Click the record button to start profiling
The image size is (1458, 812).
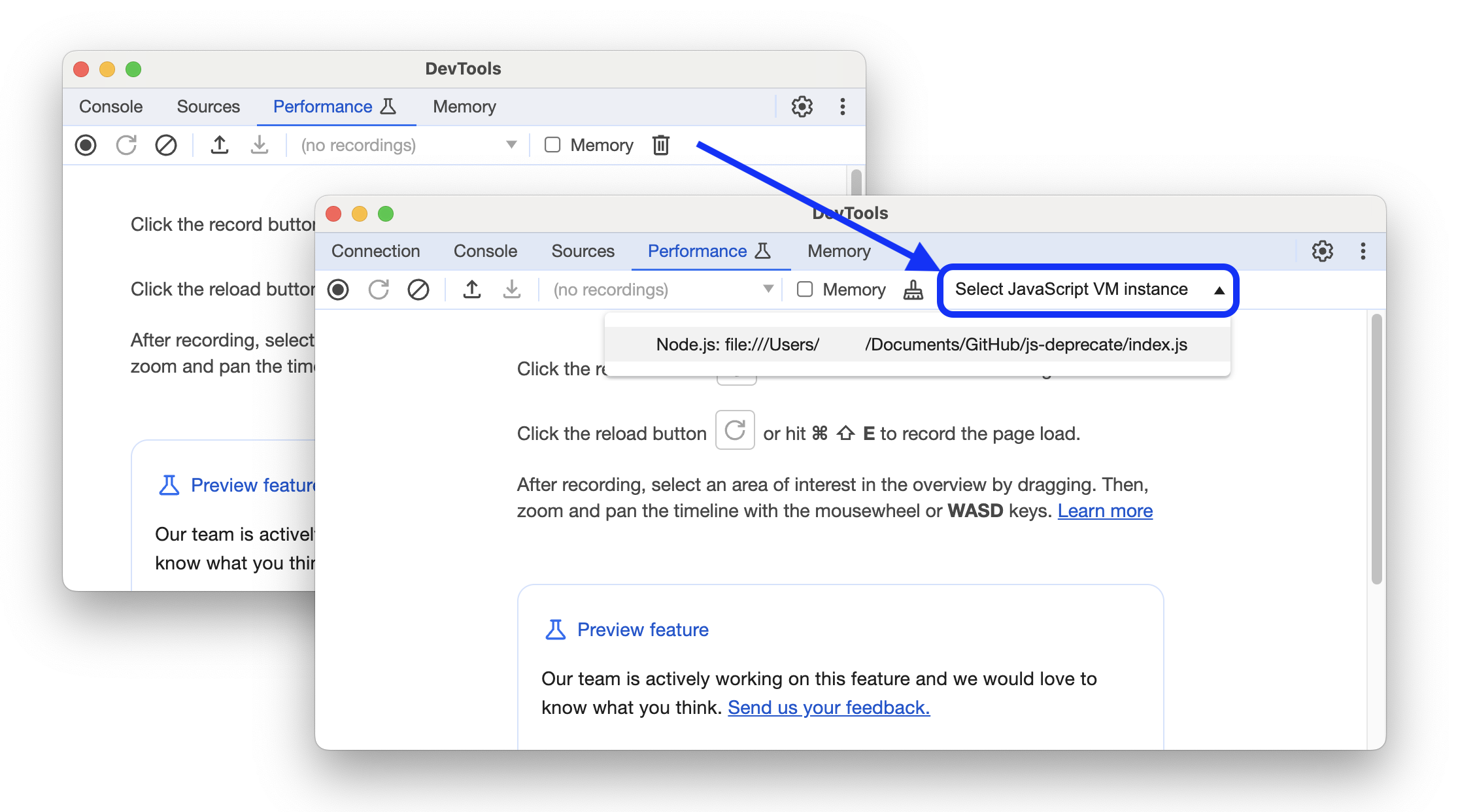point(341,290)
